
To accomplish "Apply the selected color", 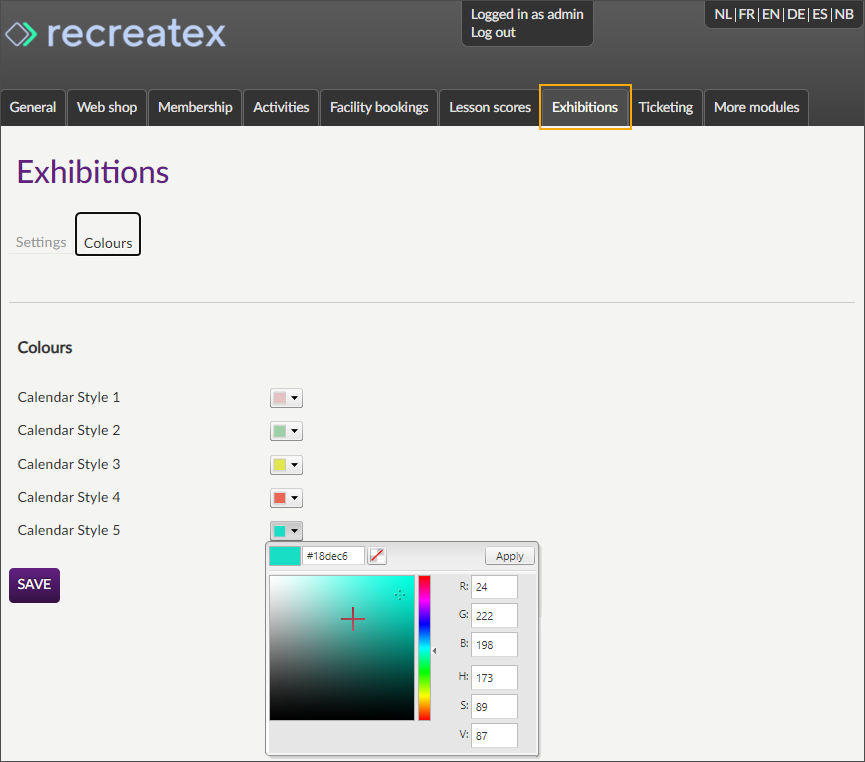I will [x=509, y=556].
